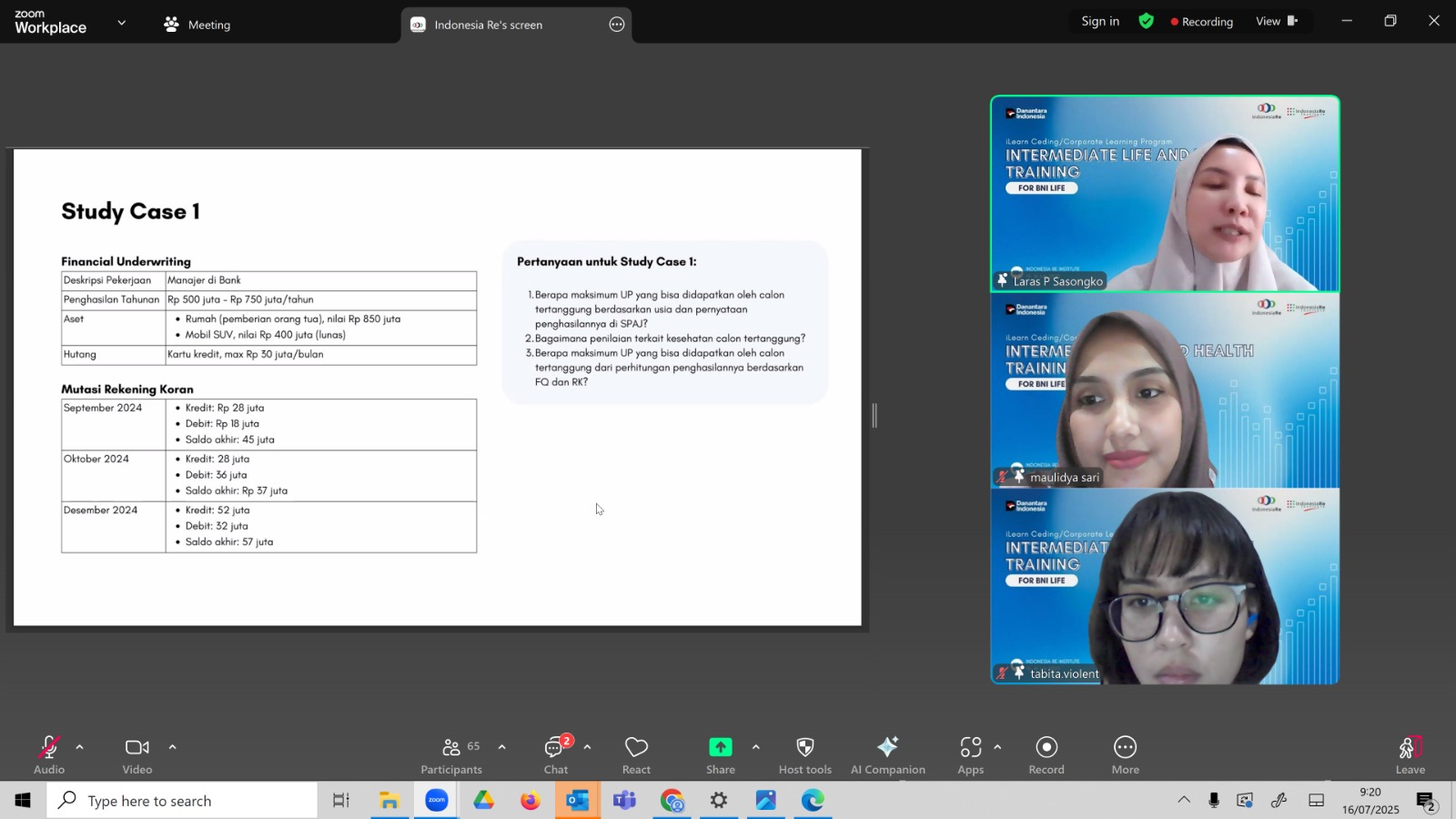Open the More options menu

(x=1126, y=754)
